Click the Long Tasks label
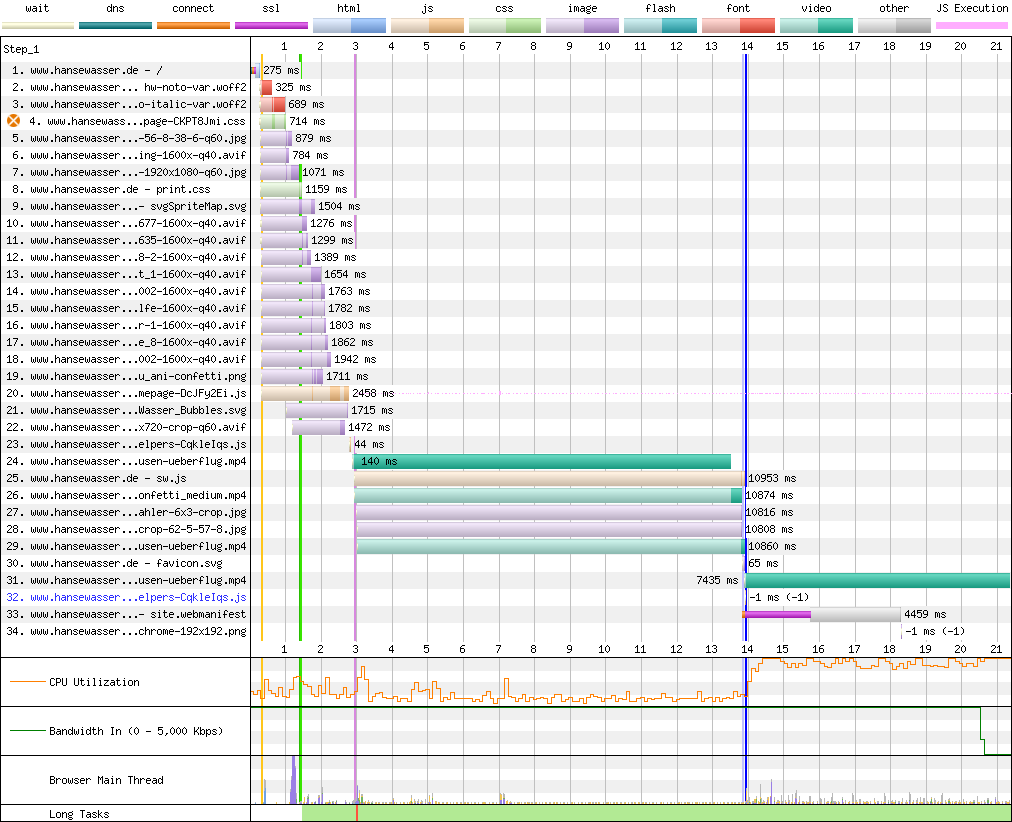The width and height of the screenshot is (1012, 822). click(x=79, y=814)
